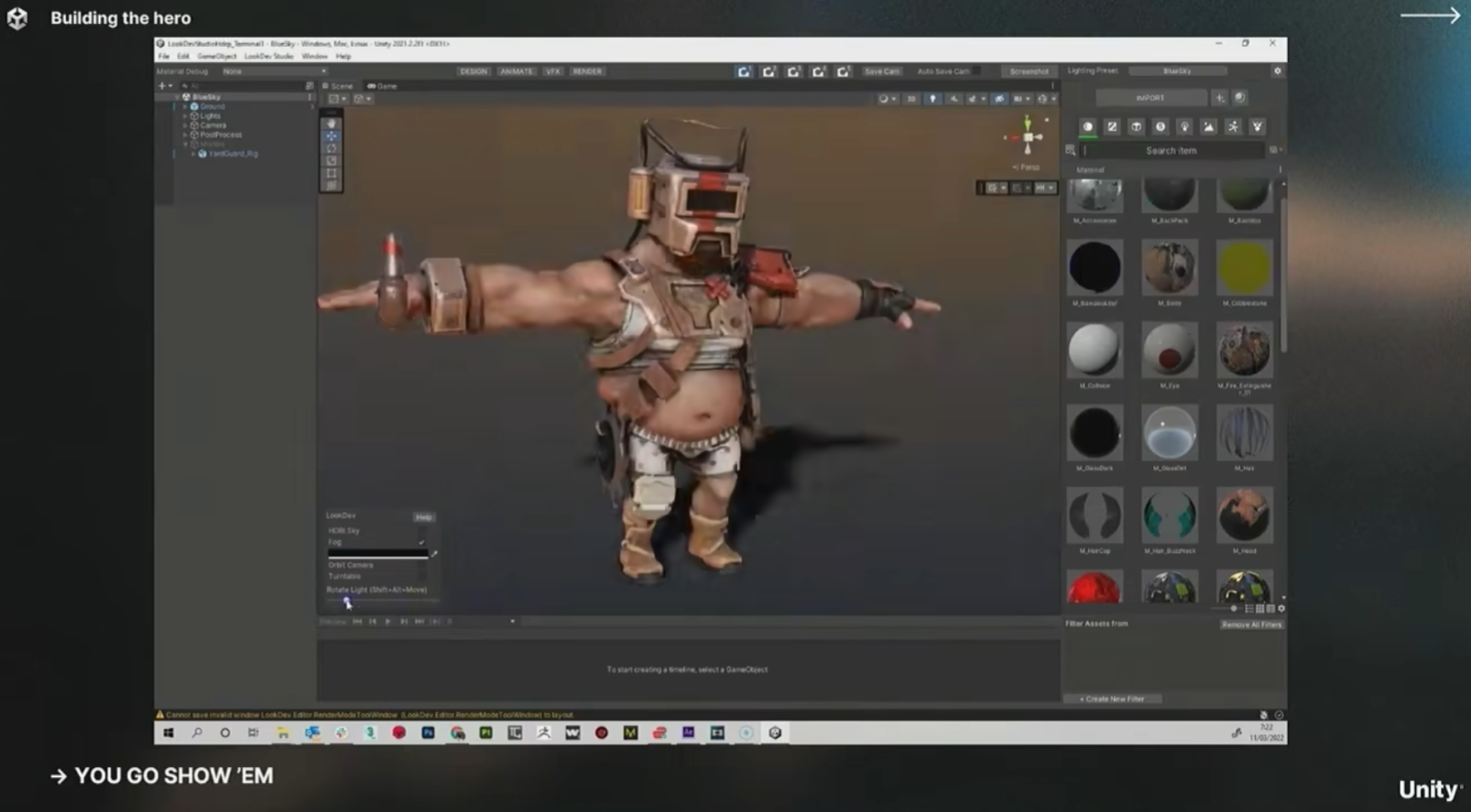Open Materials asset category icon

(x=1088, y=126)
